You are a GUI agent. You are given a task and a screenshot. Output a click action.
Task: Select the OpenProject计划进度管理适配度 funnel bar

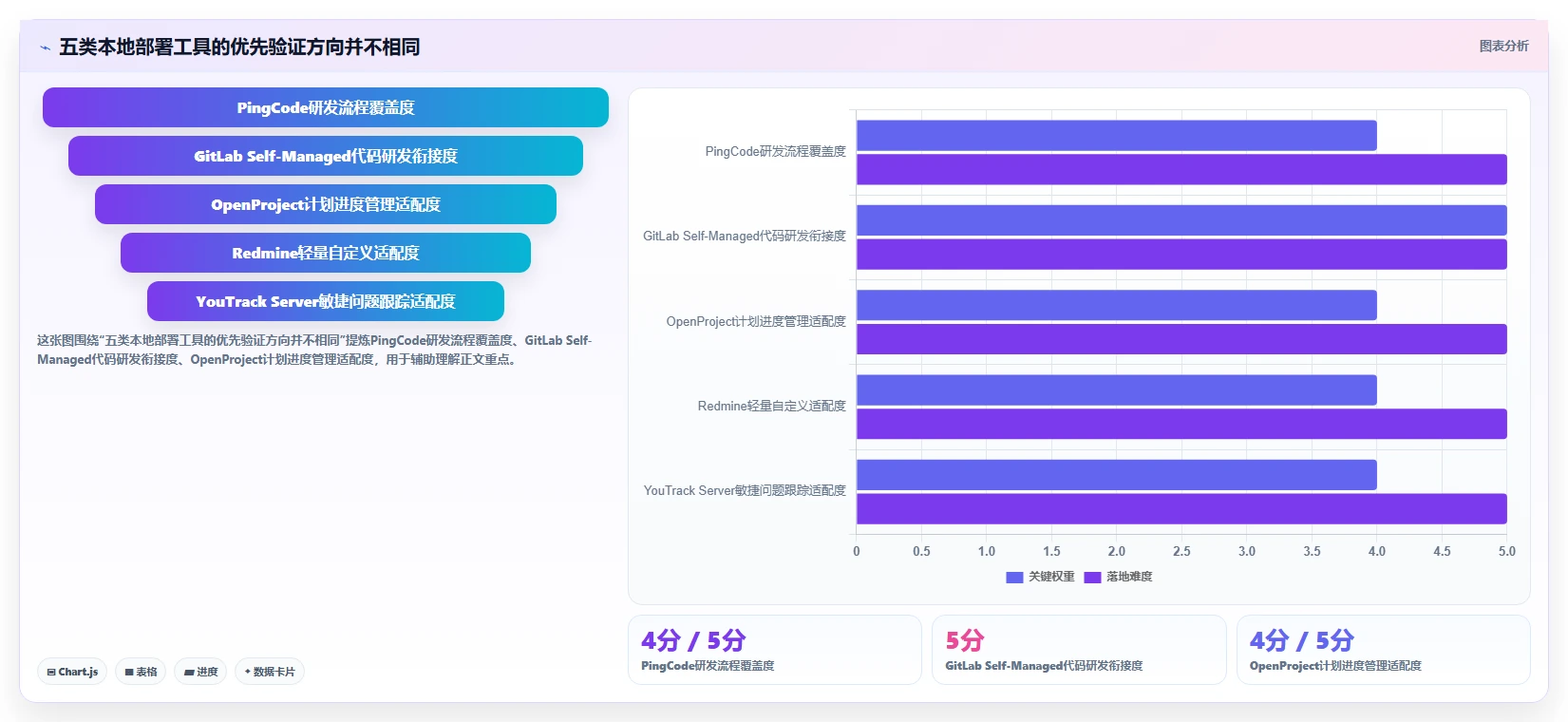(x=326, y=204)
